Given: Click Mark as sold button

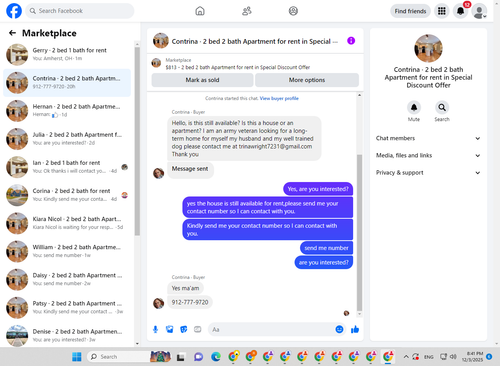Looking at the screenshot, I should point(202,80).
